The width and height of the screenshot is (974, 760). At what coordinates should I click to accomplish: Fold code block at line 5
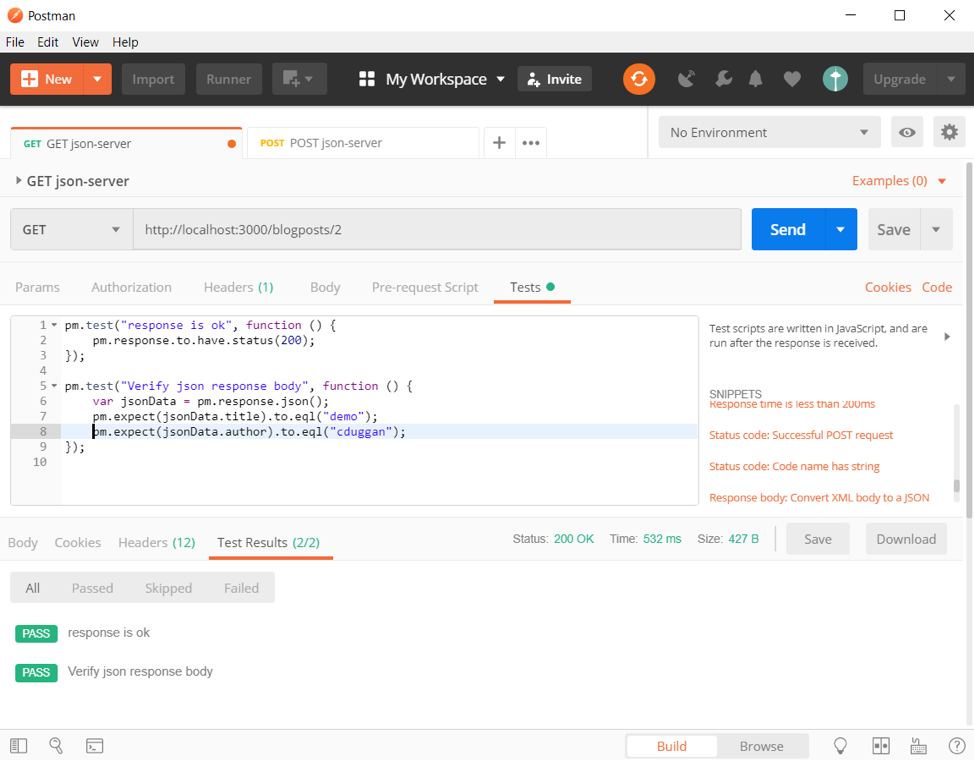click(54, 386)
